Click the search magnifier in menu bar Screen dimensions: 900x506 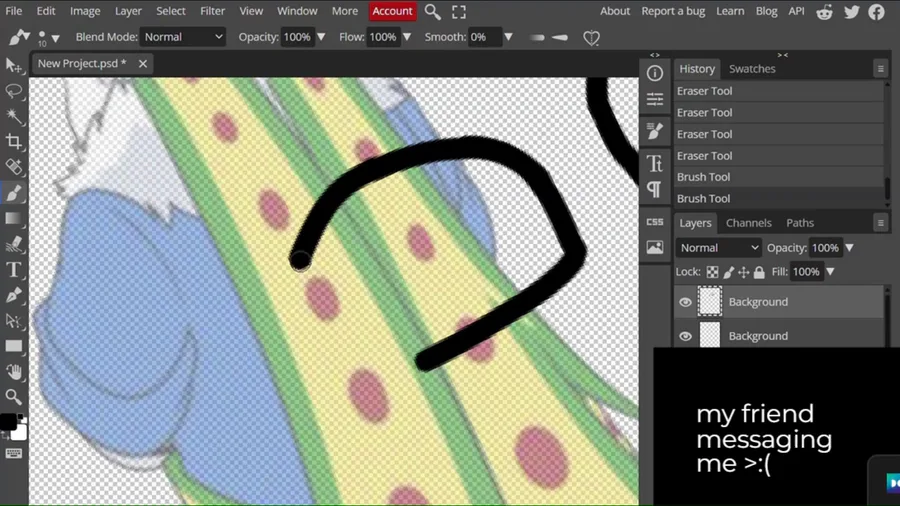click(432, 11)
